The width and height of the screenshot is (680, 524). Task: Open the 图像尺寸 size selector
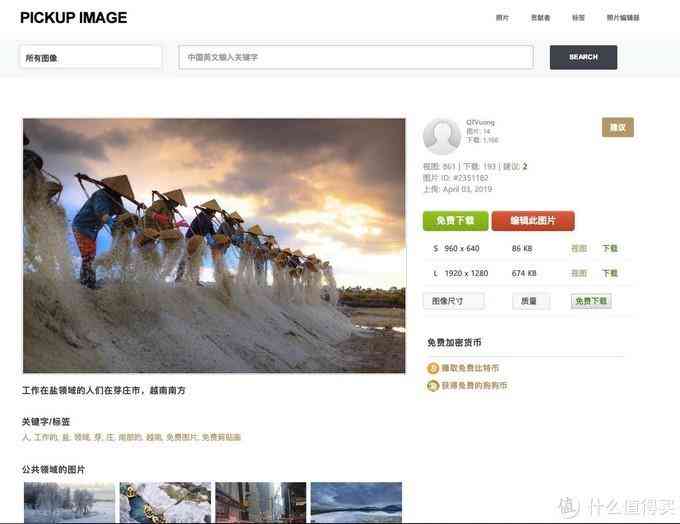(x=453, y=301)
